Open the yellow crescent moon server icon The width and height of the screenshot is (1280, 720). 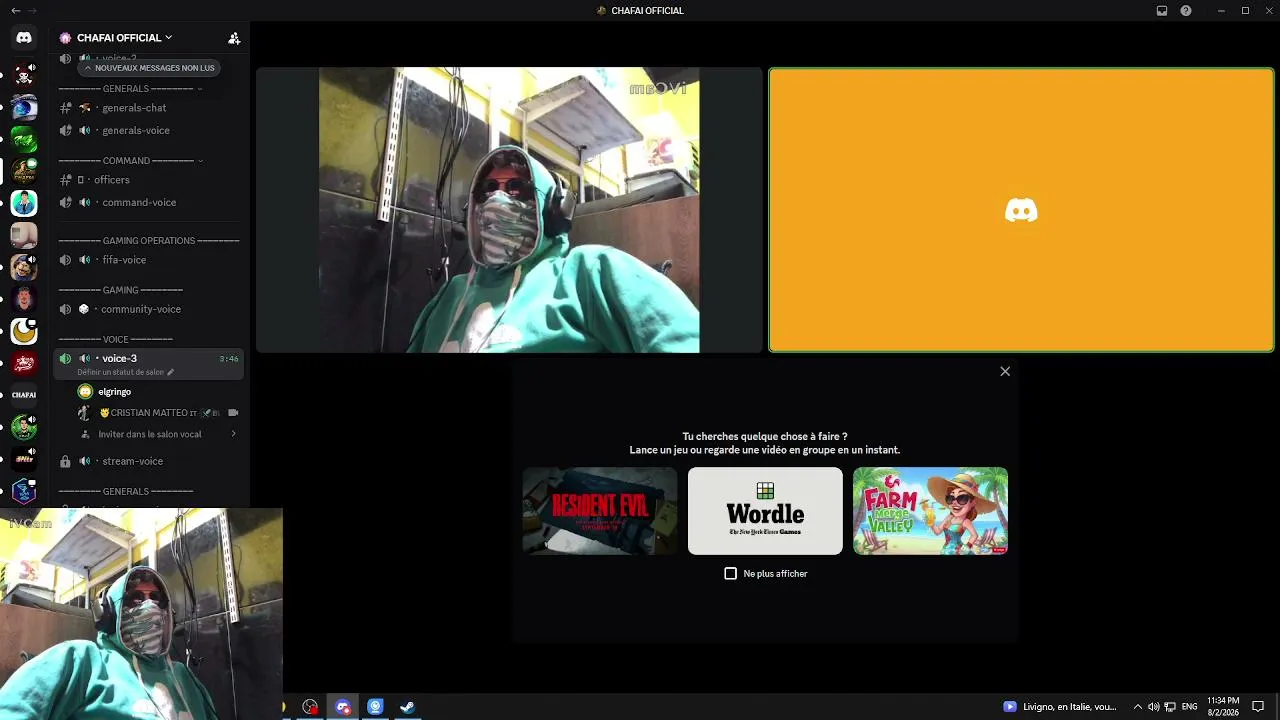pyautogui.click(x=24, y=332)
